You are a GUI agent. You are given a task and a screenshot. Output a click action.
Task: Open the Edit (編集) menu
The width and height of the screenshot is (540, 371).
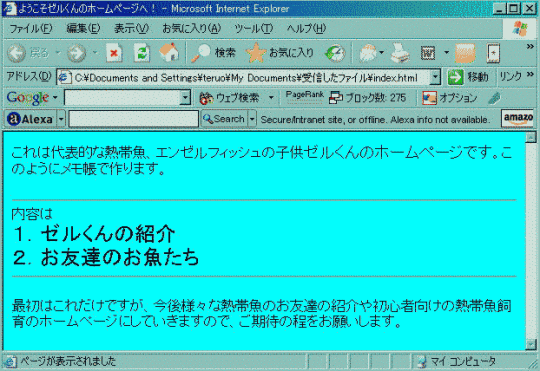pyautogui.click(x=83, y=29)
